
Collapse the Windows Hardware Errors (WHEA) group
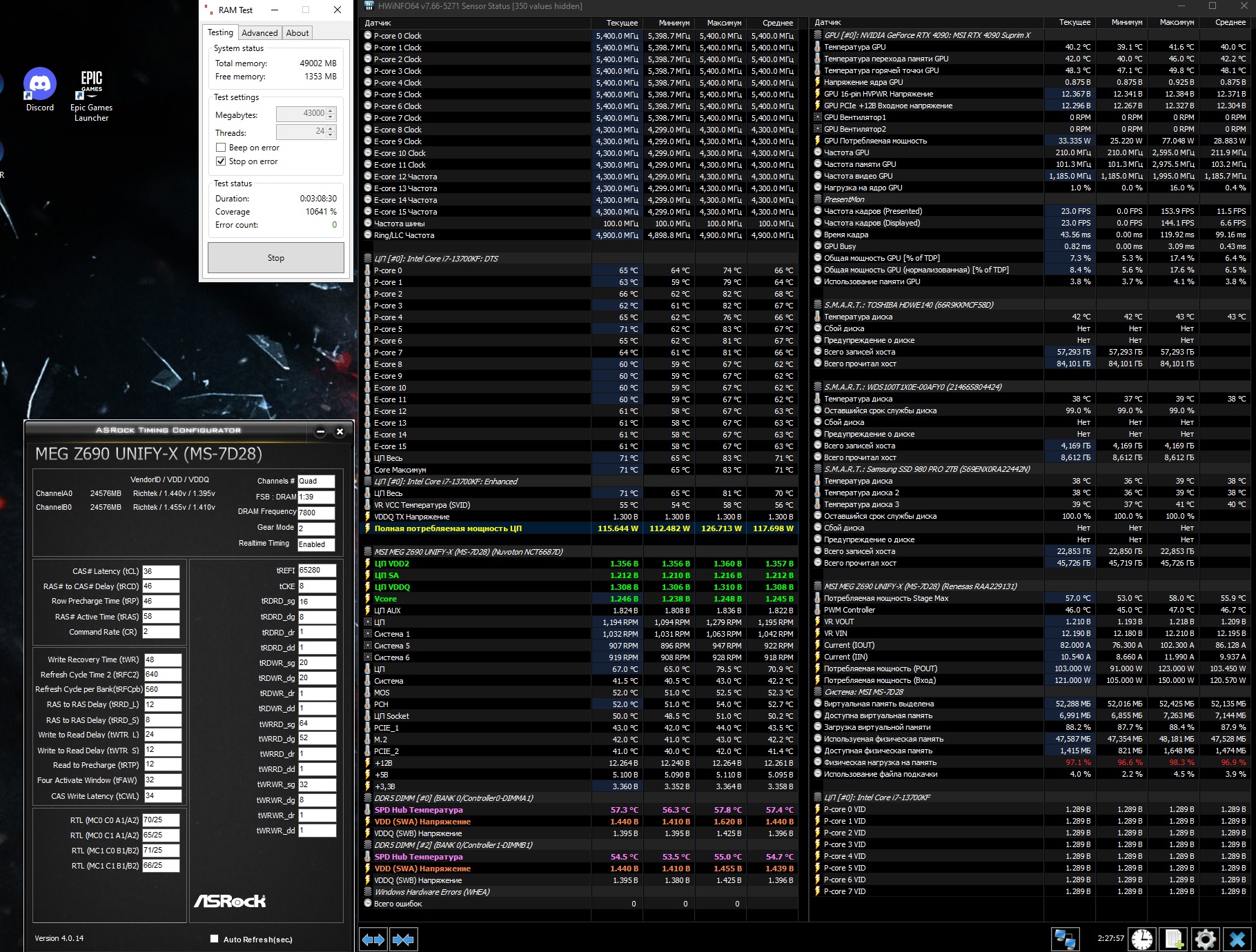point(368,892)
